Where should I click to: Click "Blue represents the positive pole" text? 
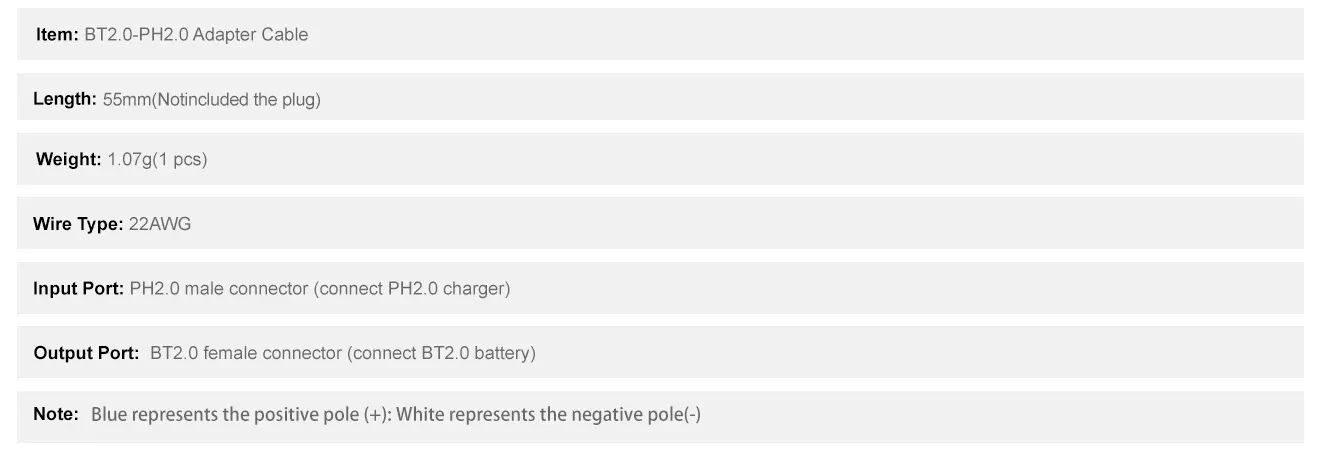(225, 414)
